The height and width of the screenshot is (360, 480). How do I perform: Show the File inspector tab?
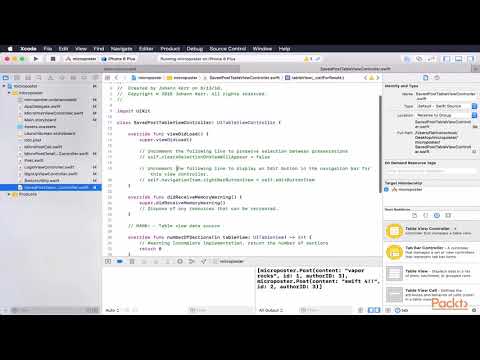click(x=426, y=78)
